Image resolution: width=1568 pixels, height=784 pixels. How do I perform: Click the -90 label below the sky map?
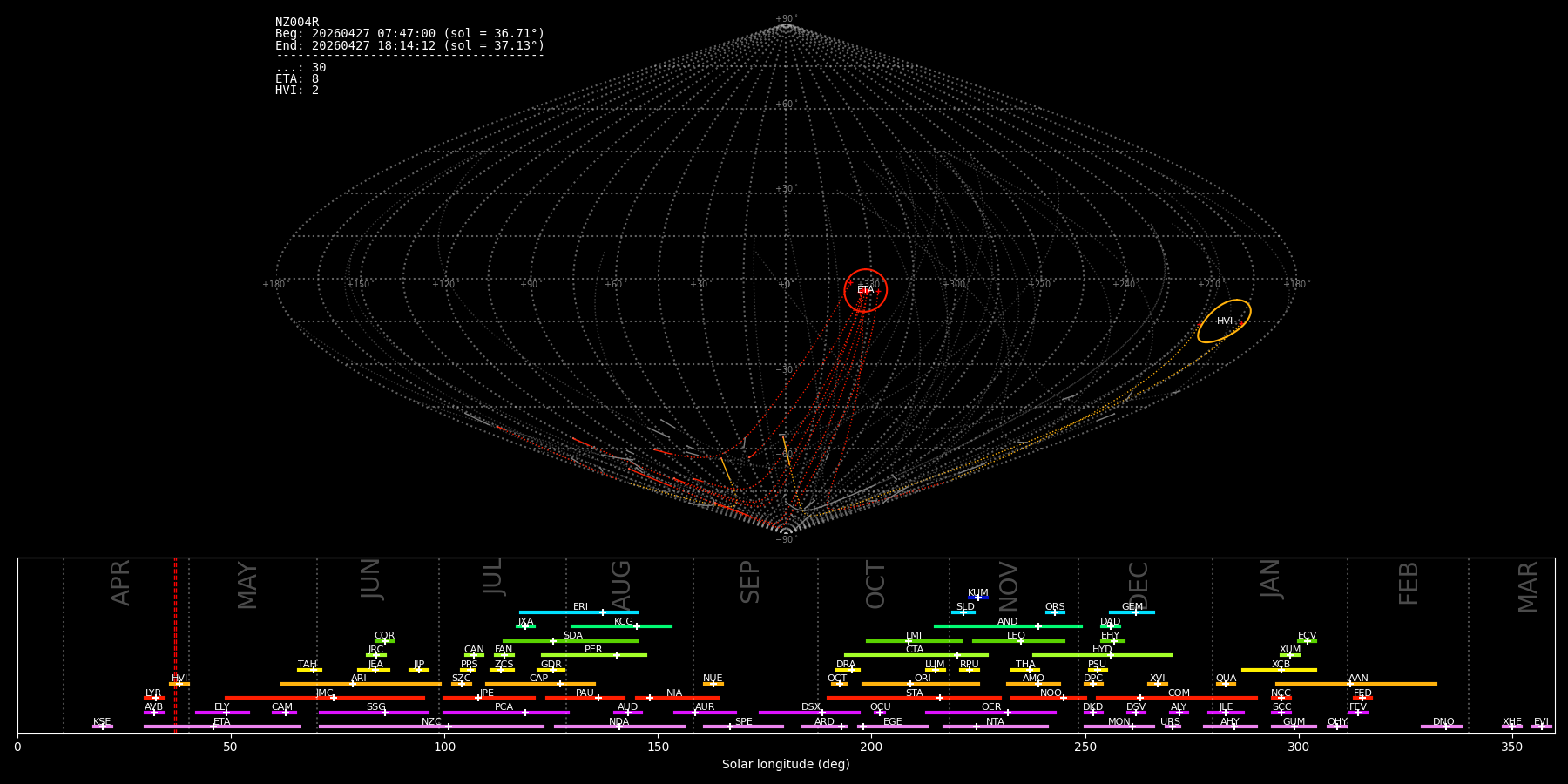785,540
